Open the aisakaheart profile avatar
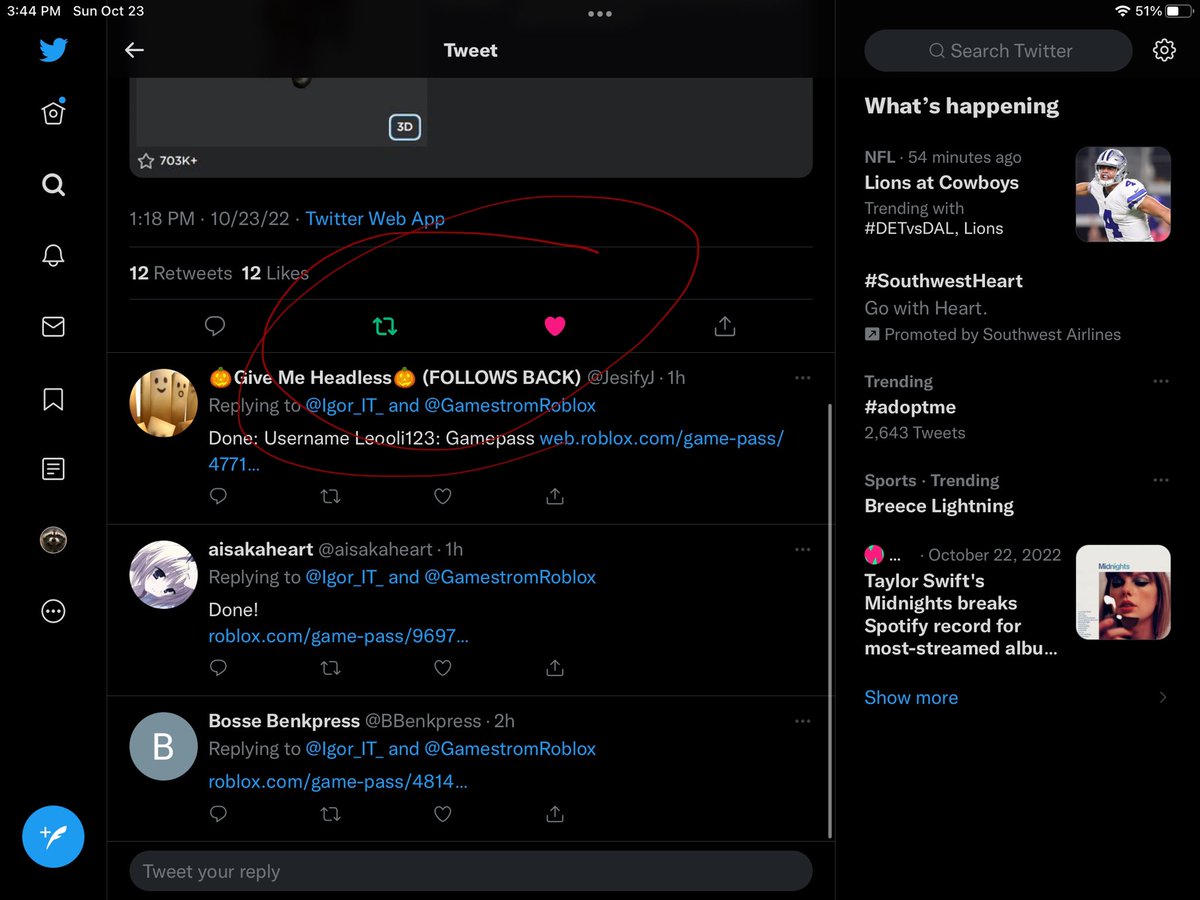 (x=163, y=574)
